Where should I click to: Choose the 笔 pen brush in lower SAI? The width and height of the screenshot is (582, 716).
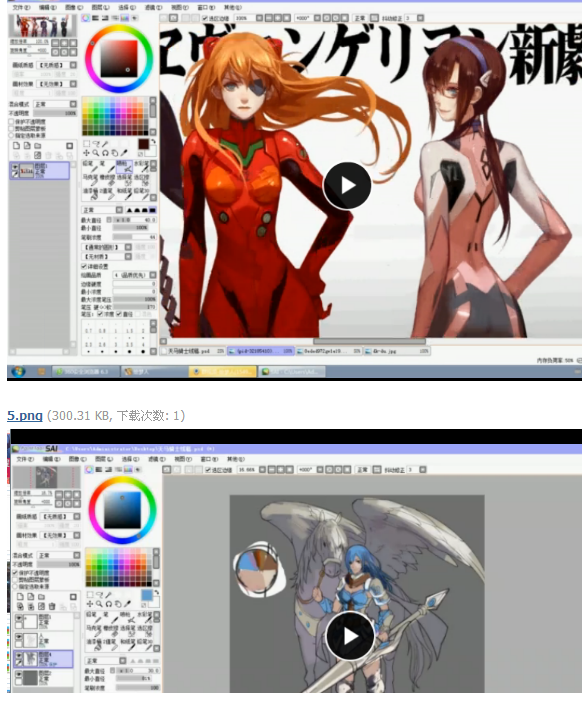point(110,617)
